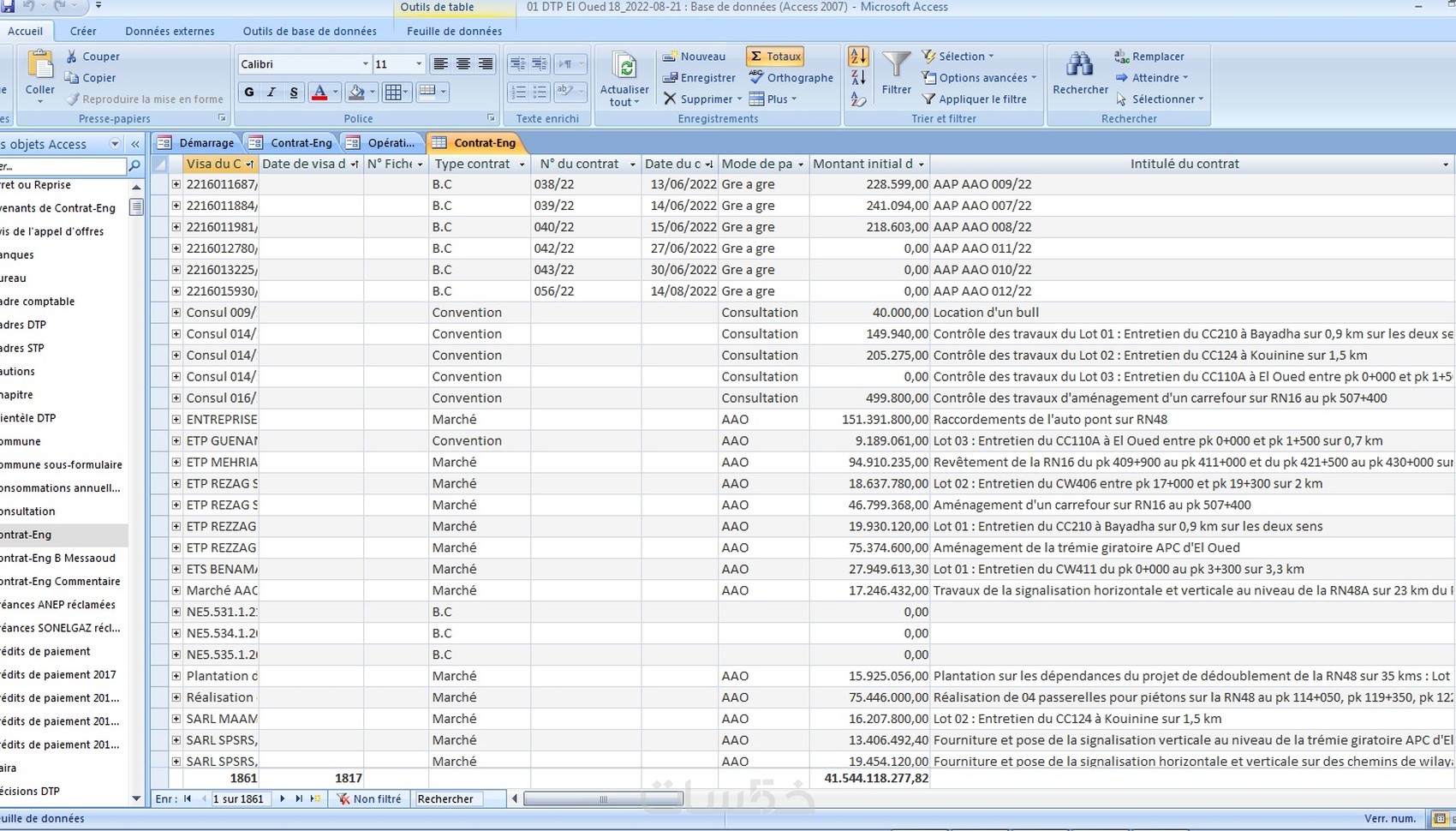This screenshot has height=831, width=1456.
Task: Create a record with Nouveau
Action: [694, 57]
